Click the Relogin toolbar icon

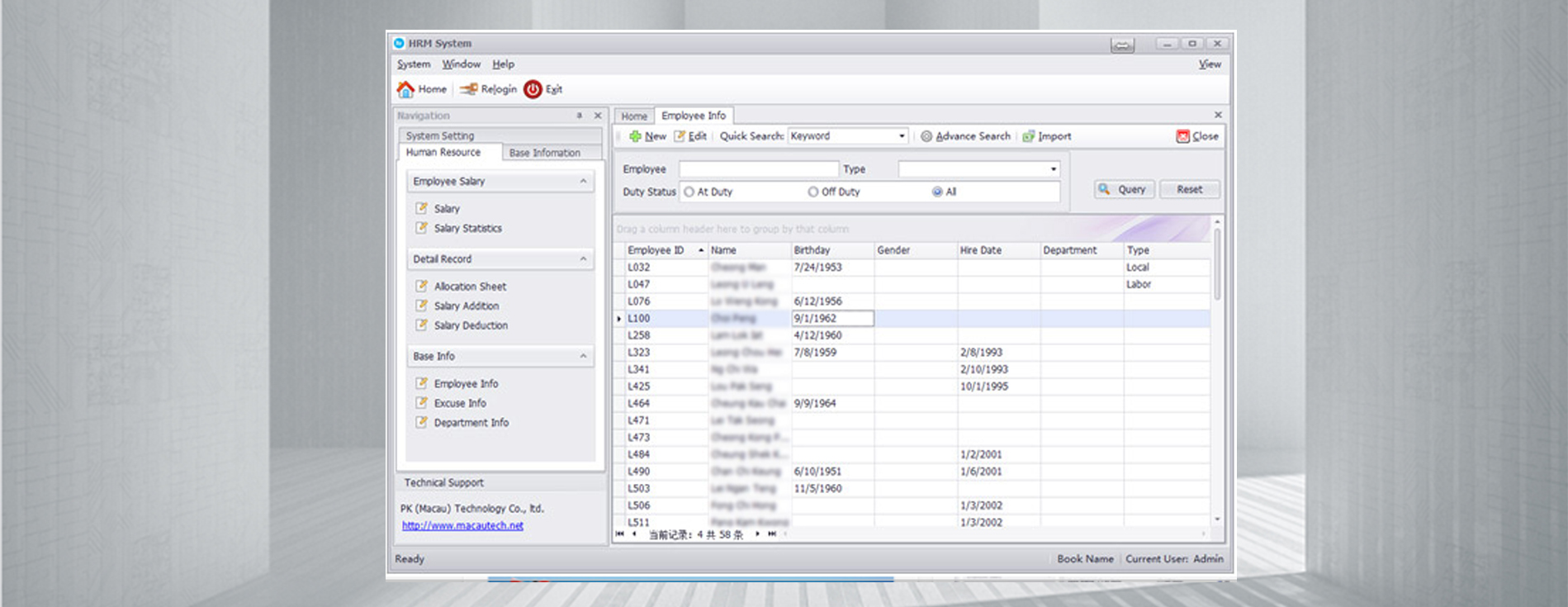(468, 89)
